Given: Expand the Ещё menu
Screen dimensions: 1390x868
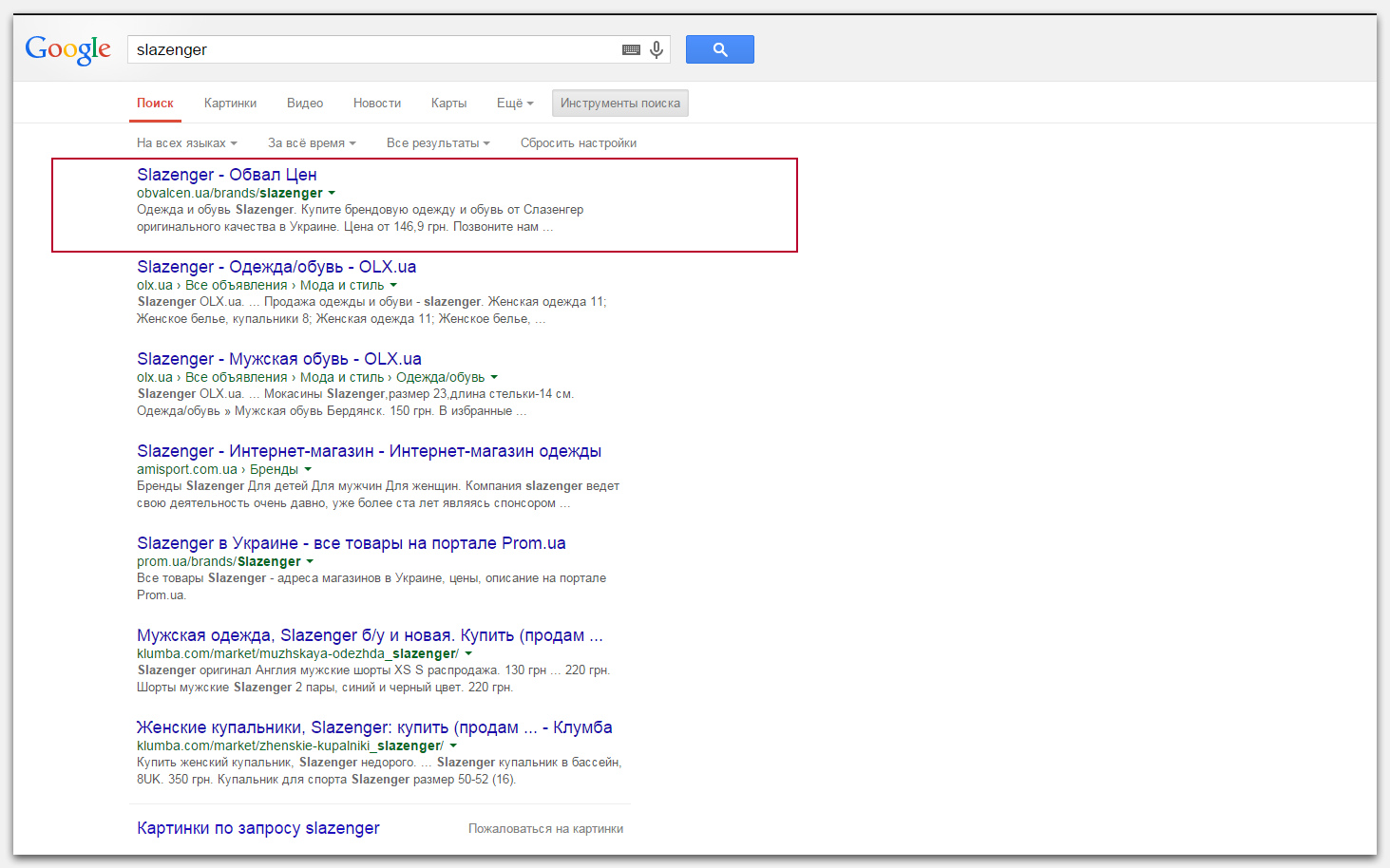Looking at the screenshot, I should (x=515, y=103).
